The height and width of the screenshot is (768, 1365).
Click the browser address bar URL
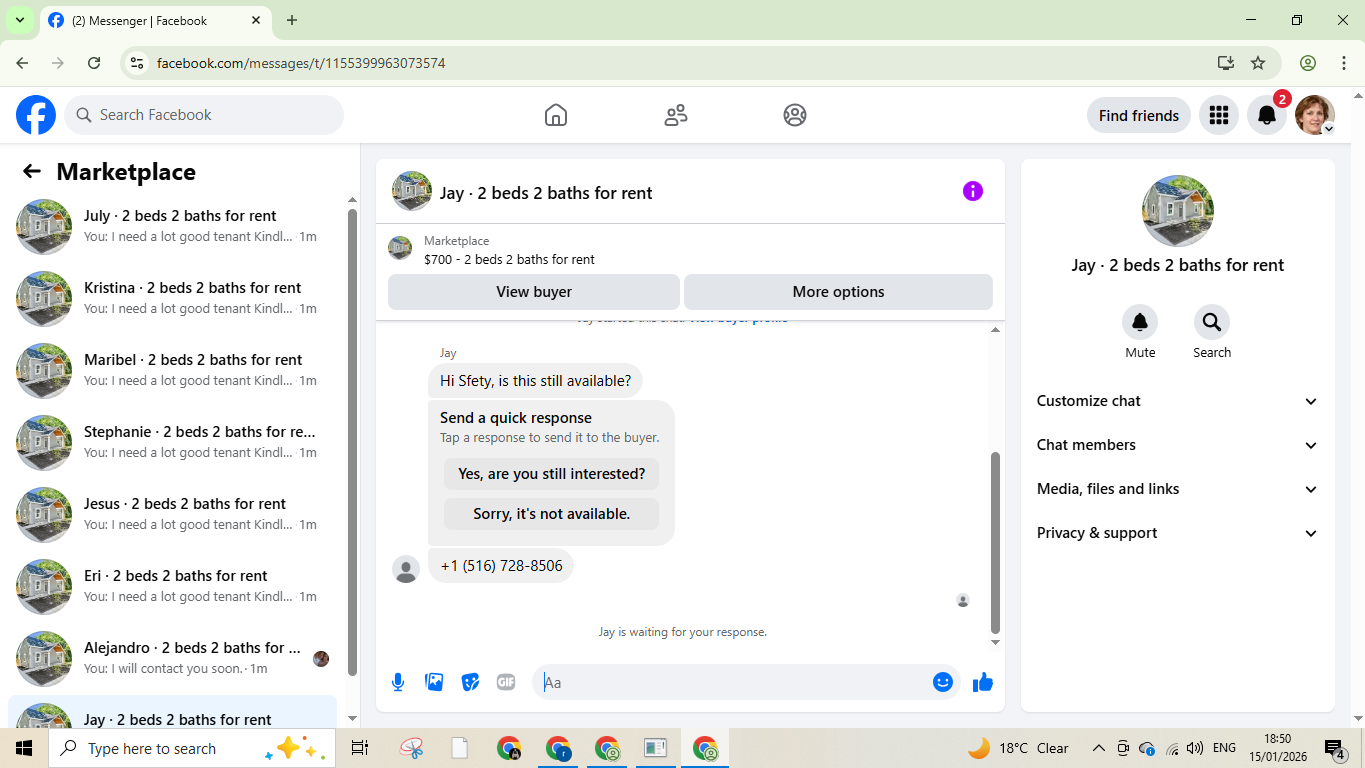tap(301, 63)
